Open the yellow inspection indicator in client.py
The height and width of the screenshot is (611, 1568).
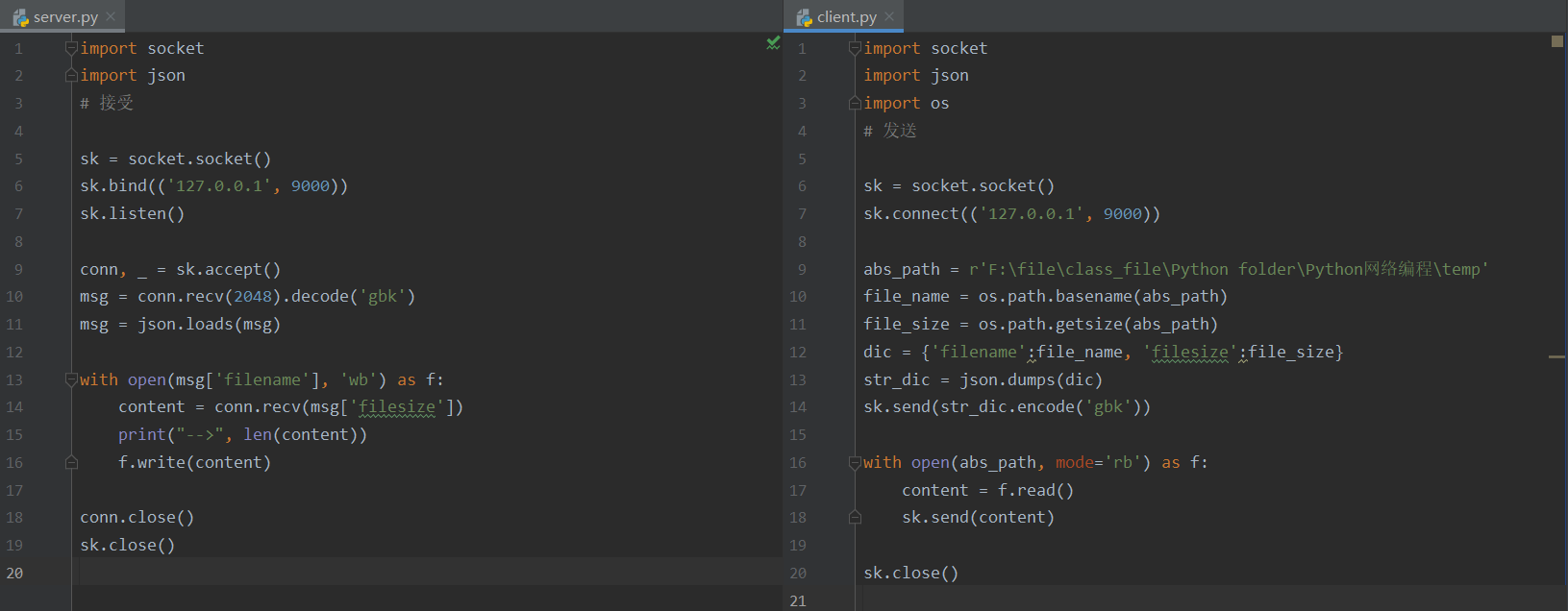tap(1557, 41)
